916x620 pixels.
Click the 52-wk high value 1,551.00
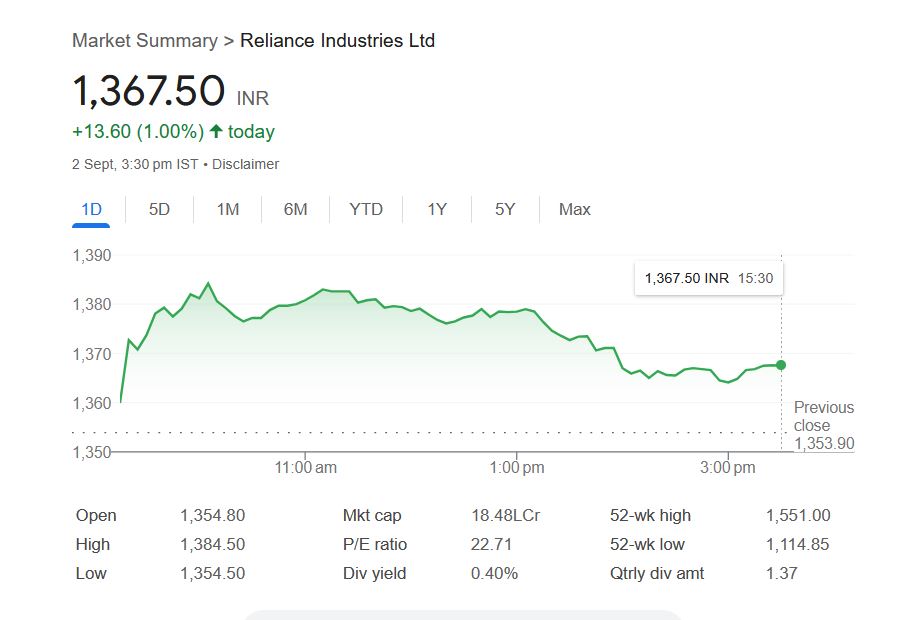point(798,516)
